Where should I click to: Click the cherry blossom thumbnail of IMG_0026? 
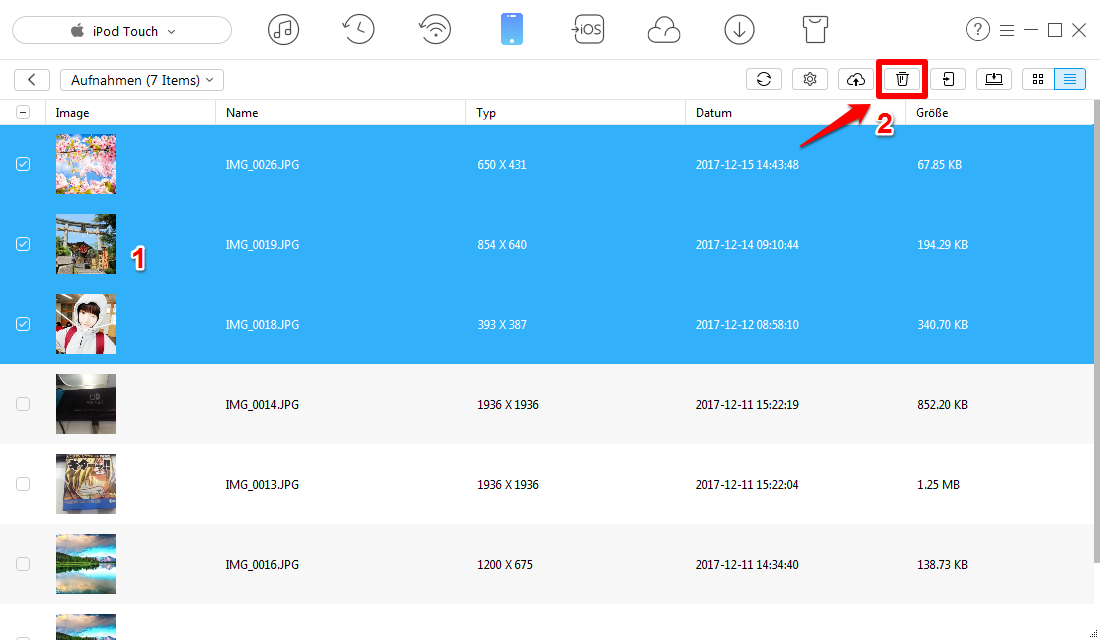click(x=86, y=164)
